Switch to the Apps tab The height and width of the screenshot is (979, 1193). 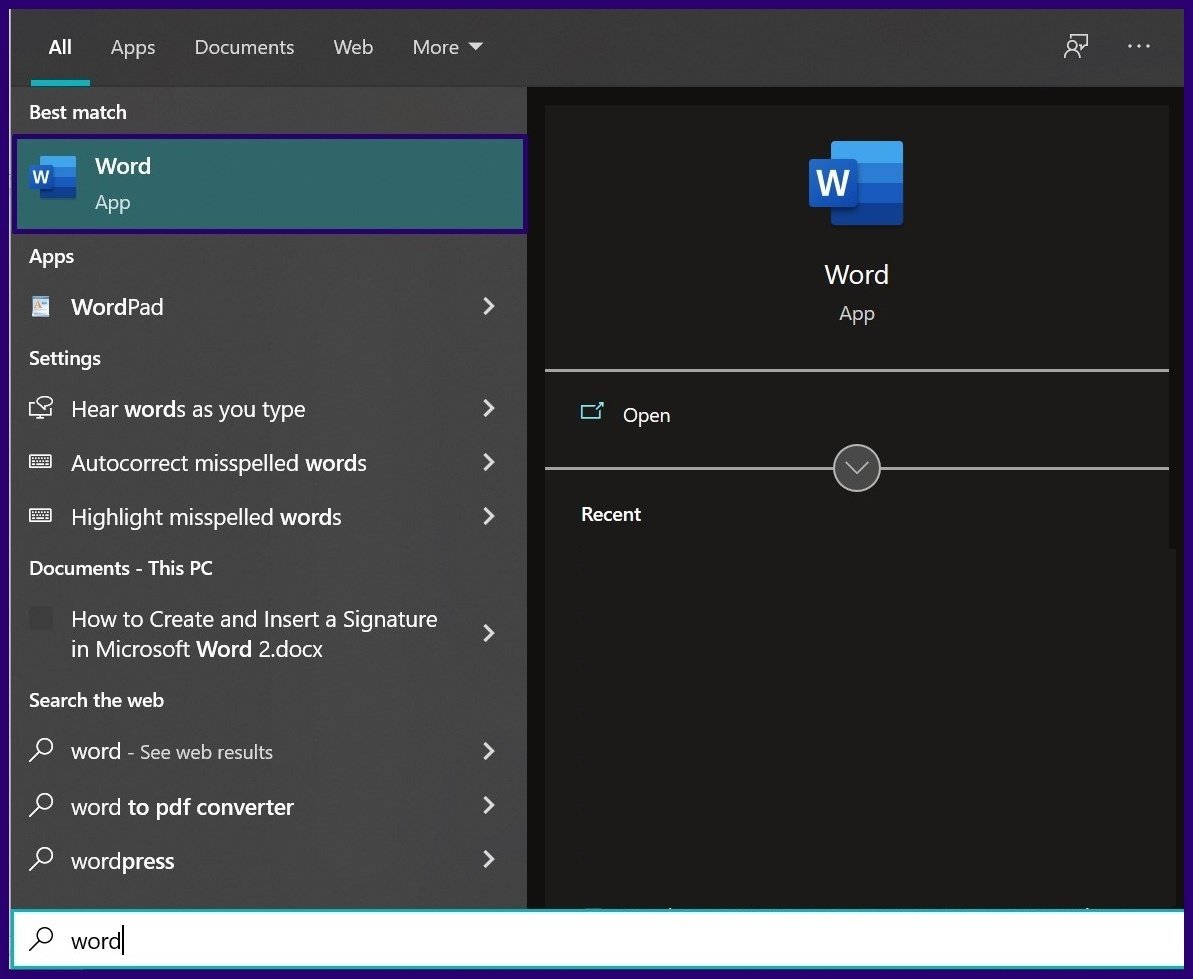[133, 47]
